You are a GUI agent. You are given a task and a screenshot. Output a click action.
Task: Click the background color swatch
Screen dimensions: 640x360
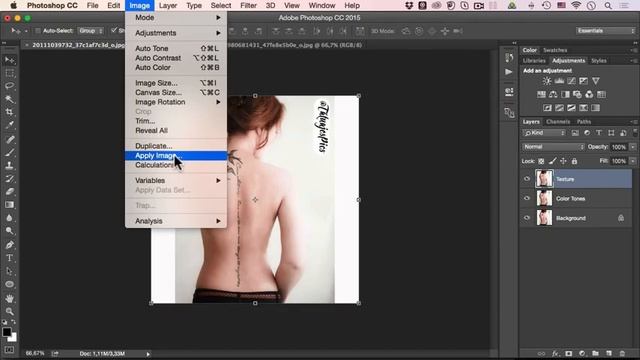click(x=13, y=338)
